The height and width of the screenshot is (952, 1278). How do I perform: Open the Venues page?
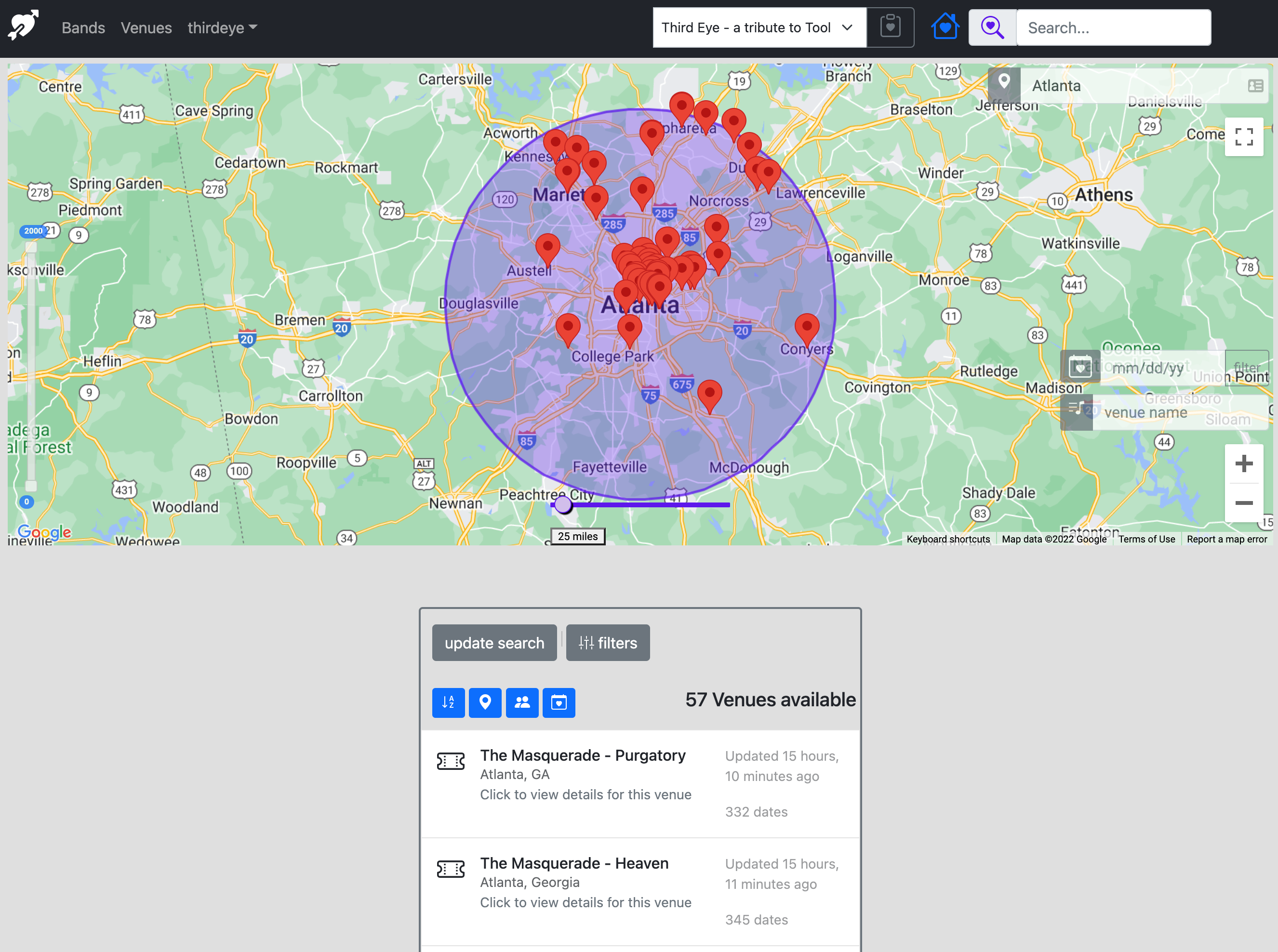(146, 27)
